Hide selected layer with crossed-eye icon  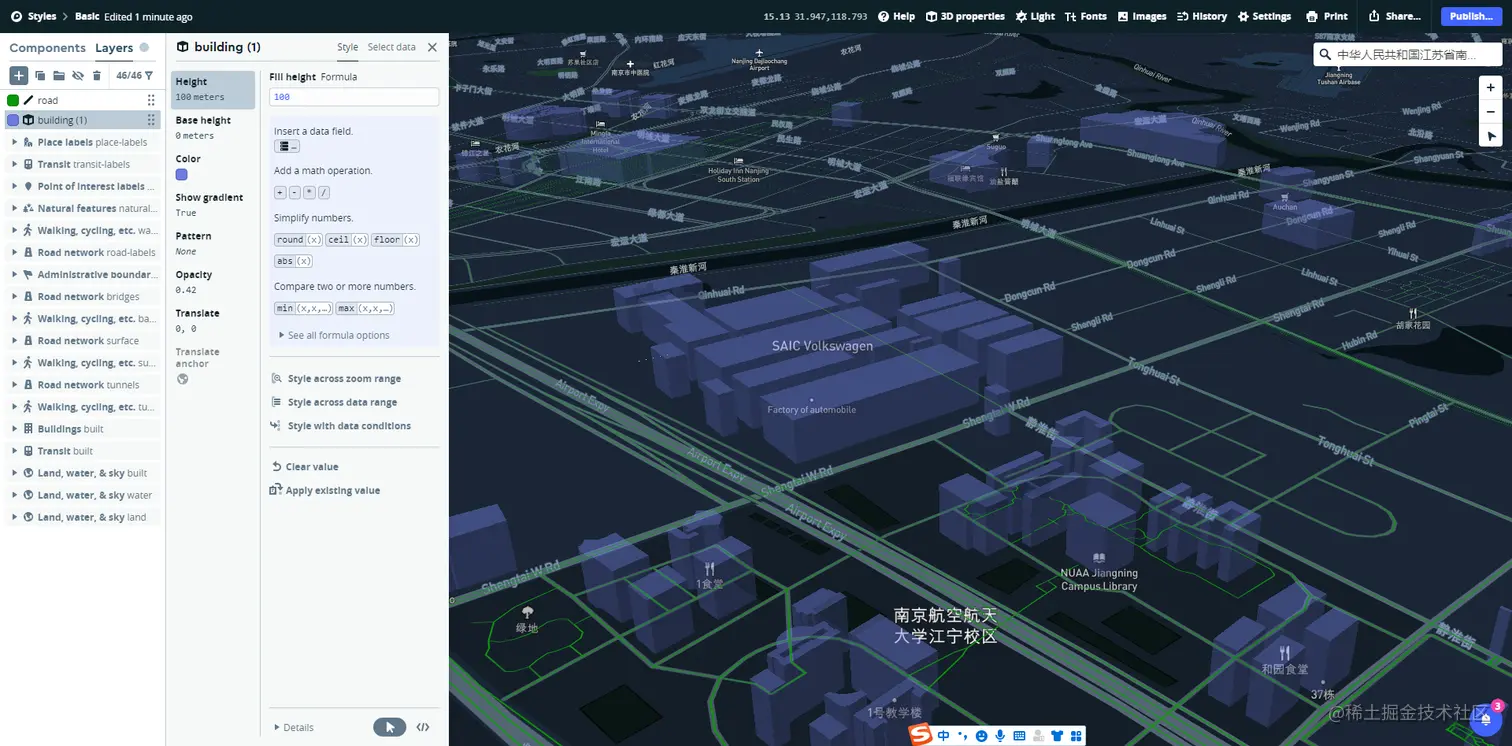click(x=78, y=75)
